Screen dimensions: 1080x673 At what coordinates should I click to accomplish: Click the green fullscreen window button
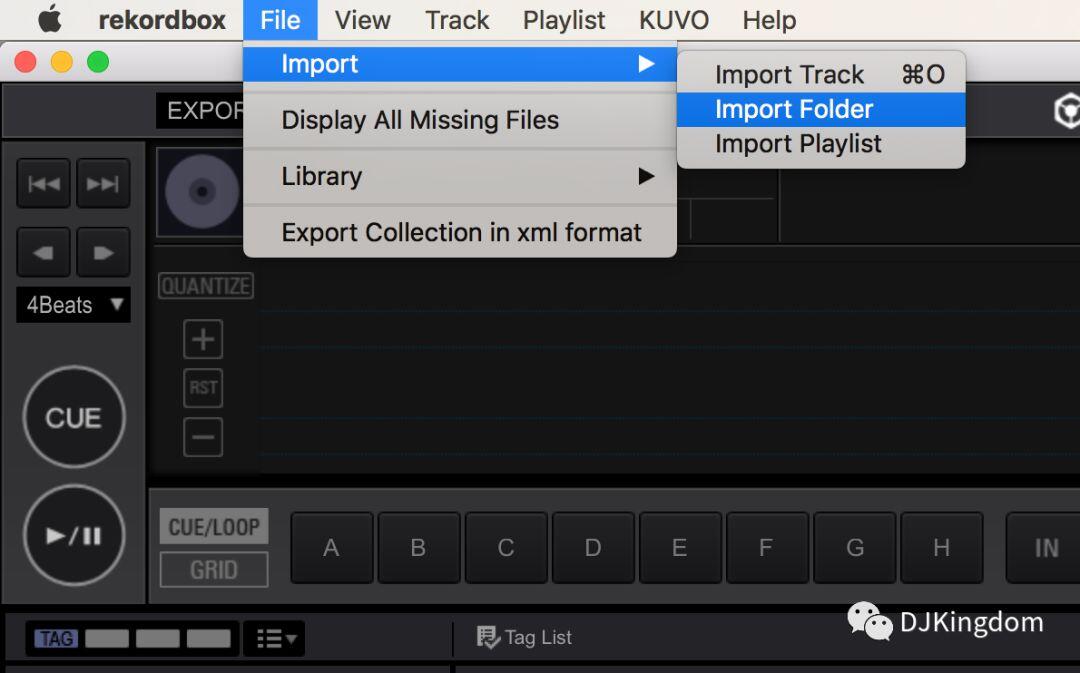[98, 62]
